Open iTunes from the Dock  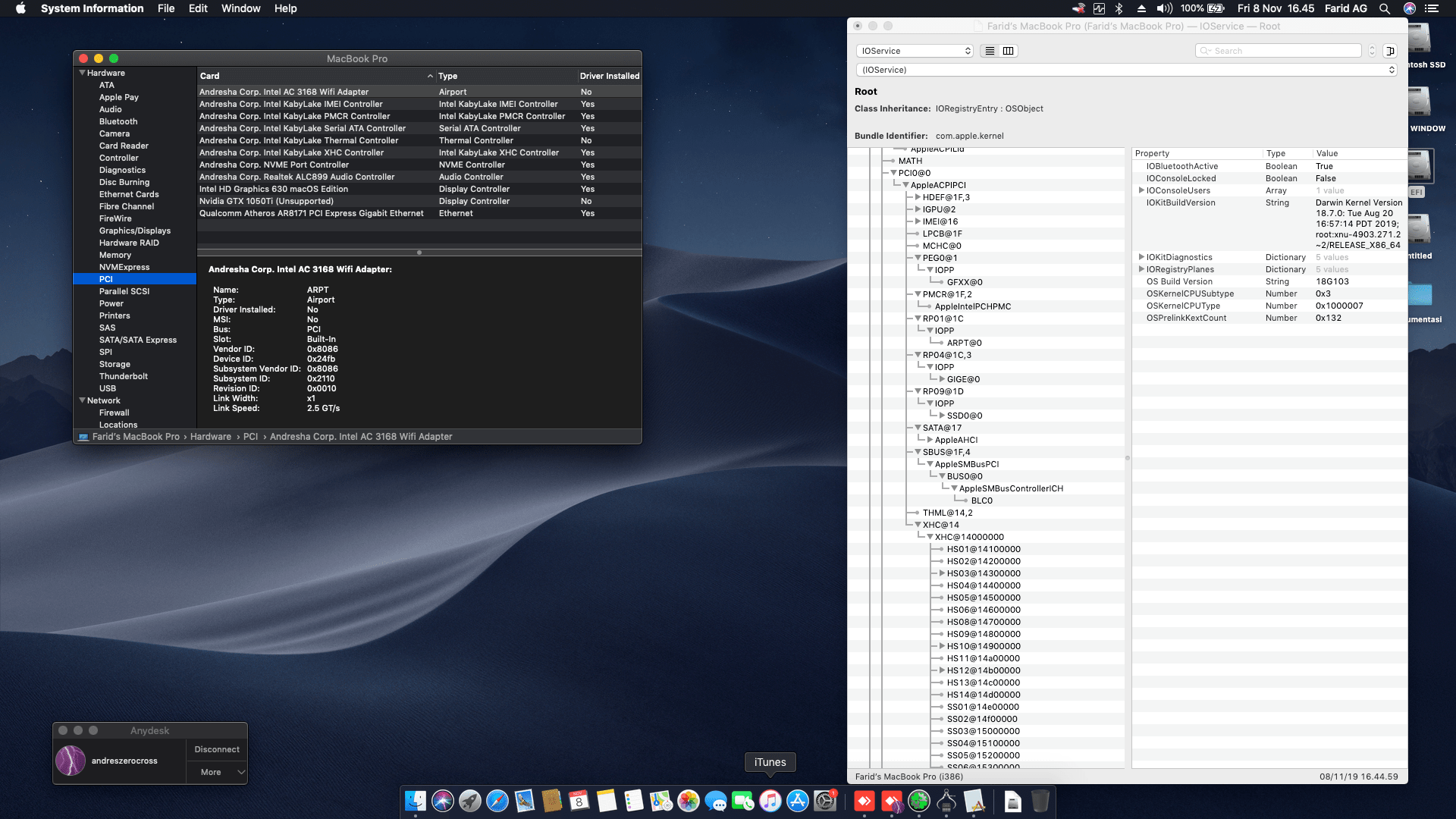[770, 801]
